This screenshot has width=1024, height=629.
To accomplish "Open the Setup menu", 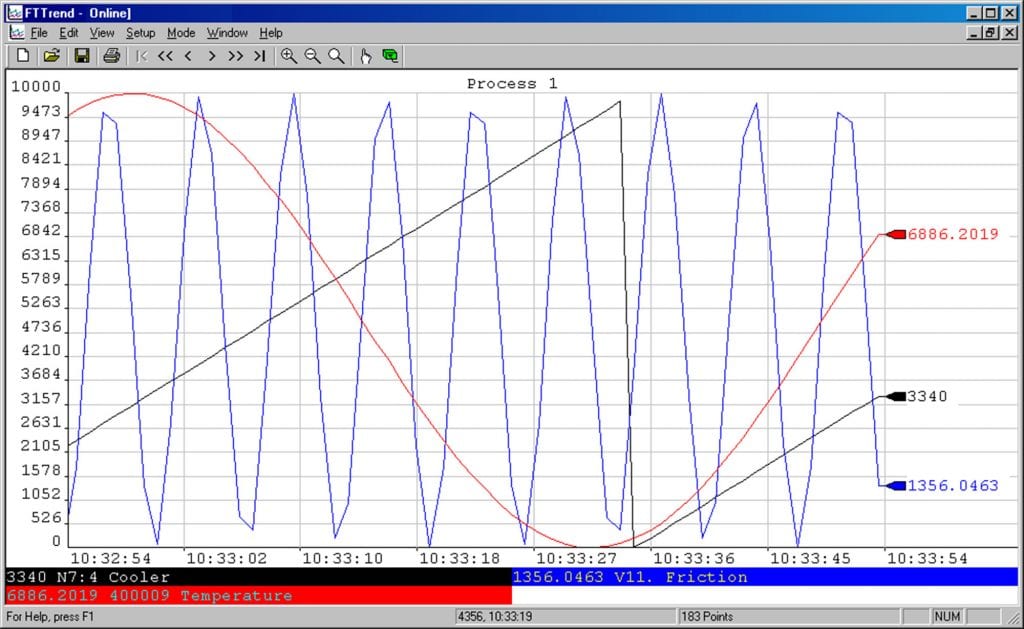I will 140,33.
